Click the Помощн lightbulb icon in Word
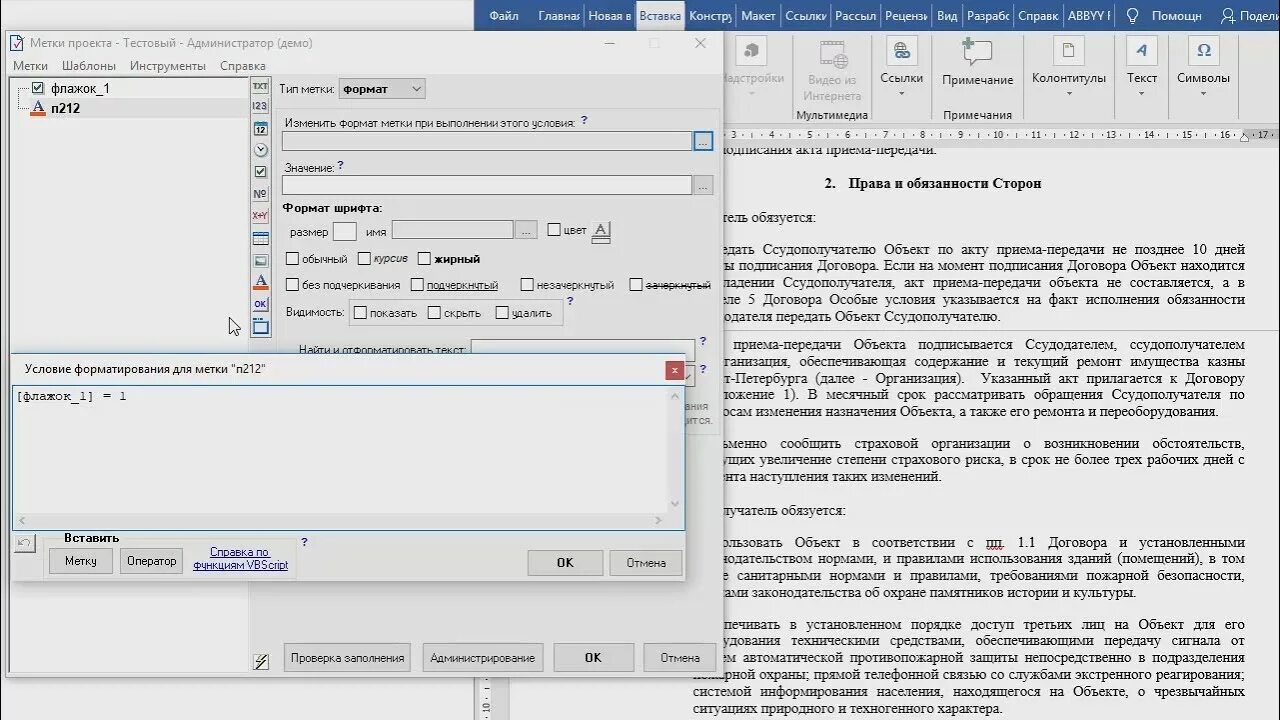1280x720 pixels. (1132, 15)
